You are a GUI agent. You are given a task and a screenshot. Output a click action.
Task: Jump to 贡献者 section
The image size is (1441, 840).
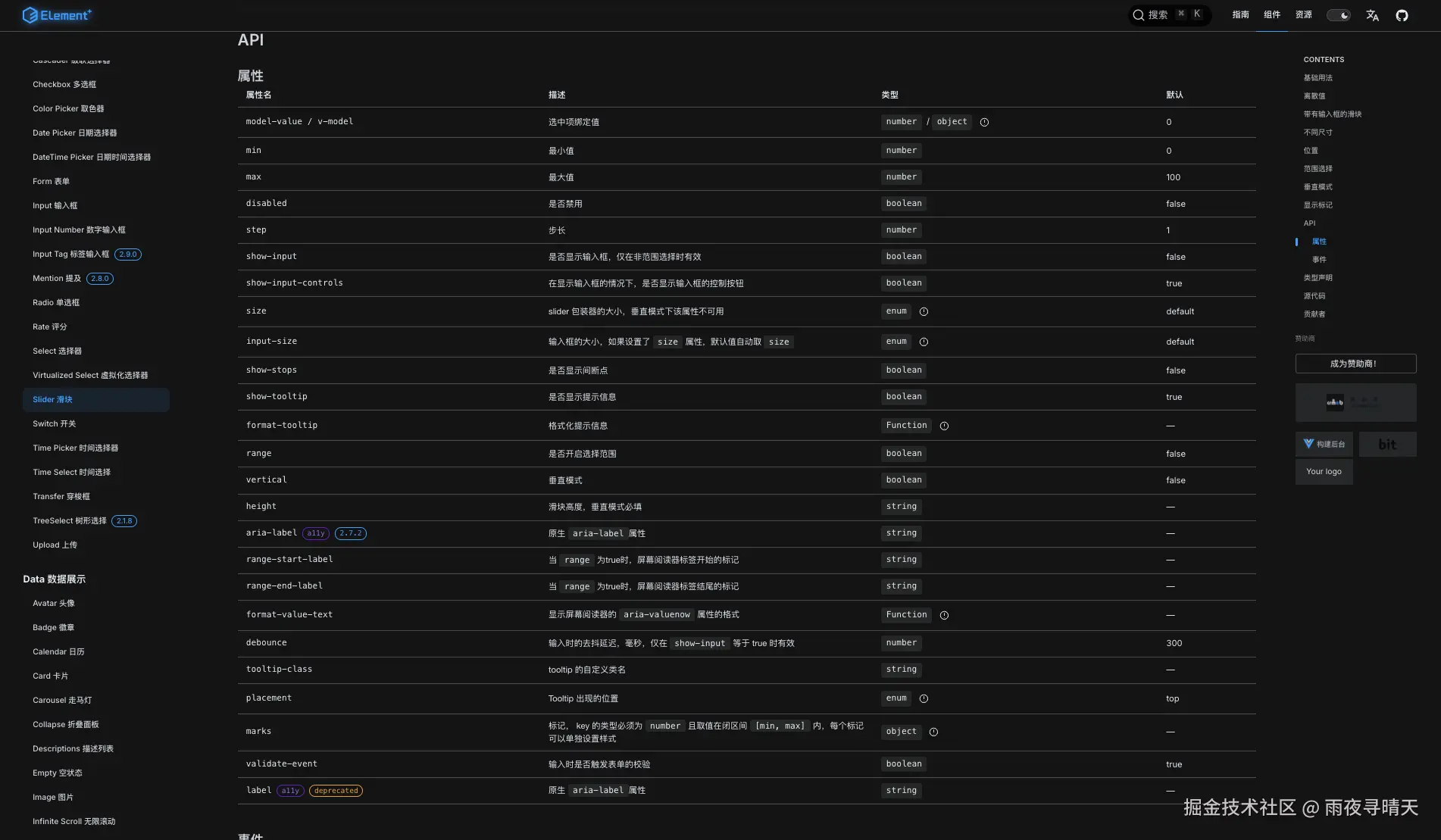point(1314,314)
